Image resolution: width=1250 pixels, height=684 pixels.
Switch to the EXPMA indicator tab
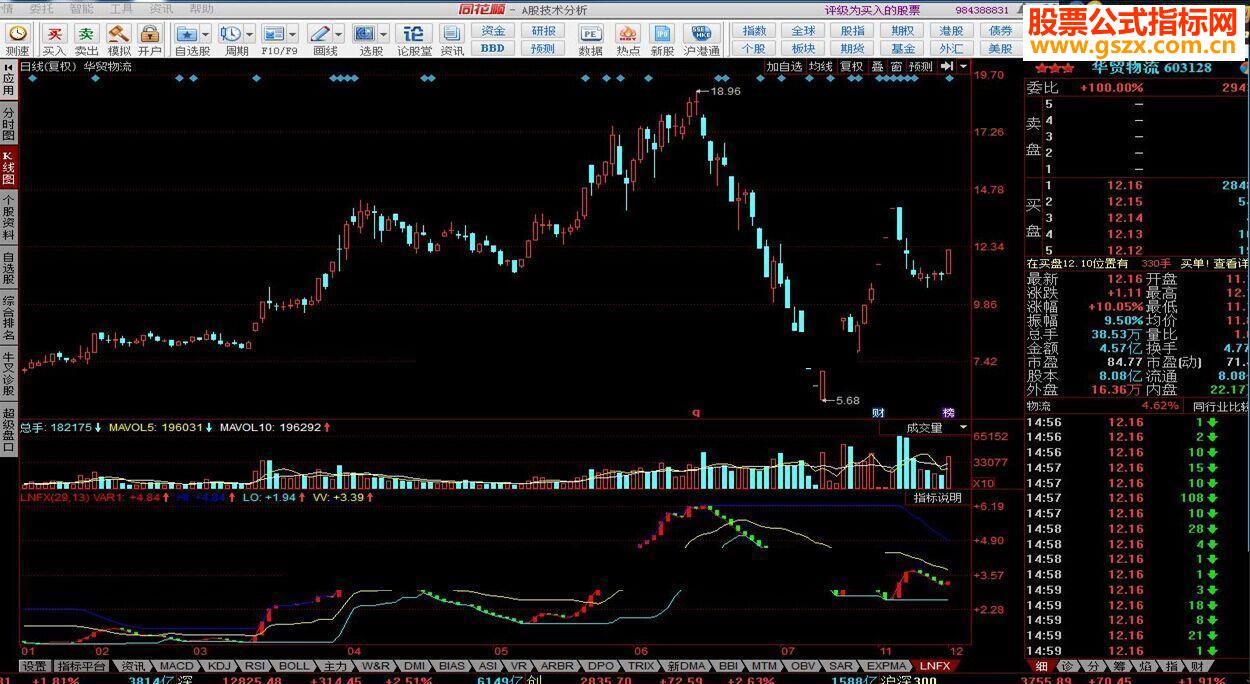click(x=887, y=666)
